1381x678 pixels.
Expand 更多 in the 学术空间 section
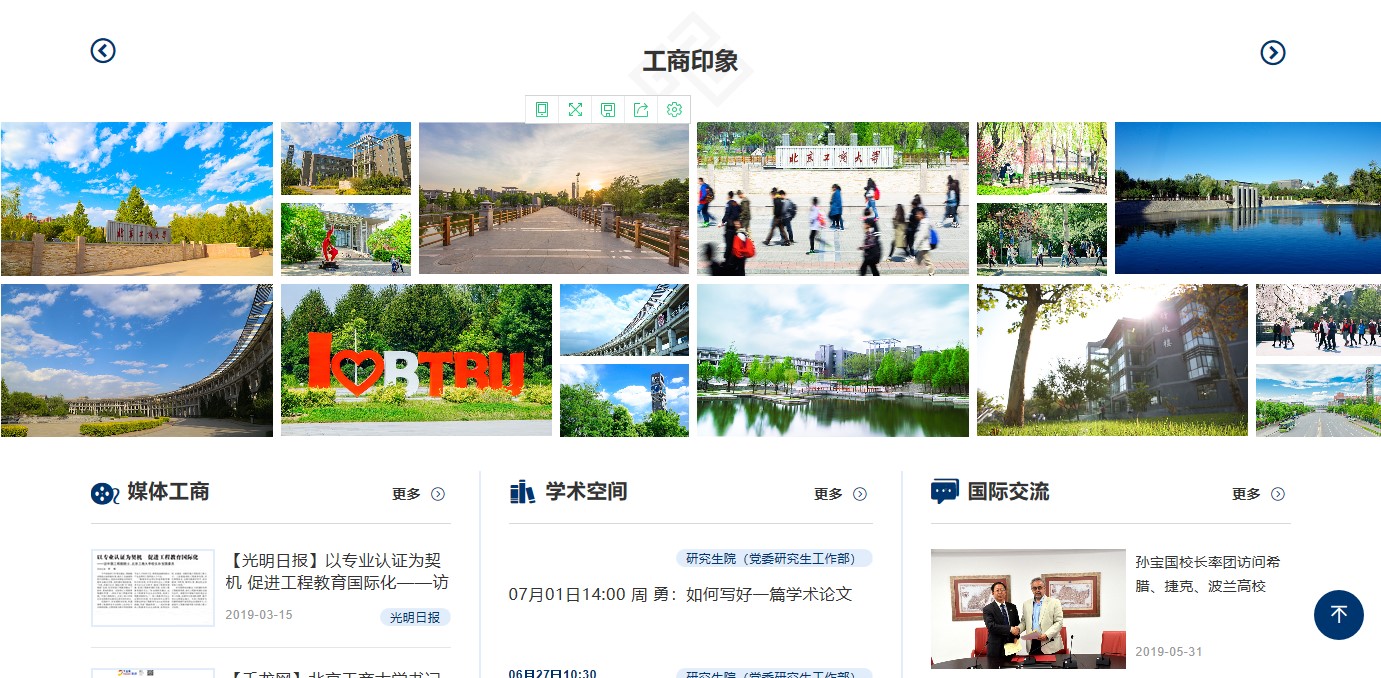pos(840,494)
